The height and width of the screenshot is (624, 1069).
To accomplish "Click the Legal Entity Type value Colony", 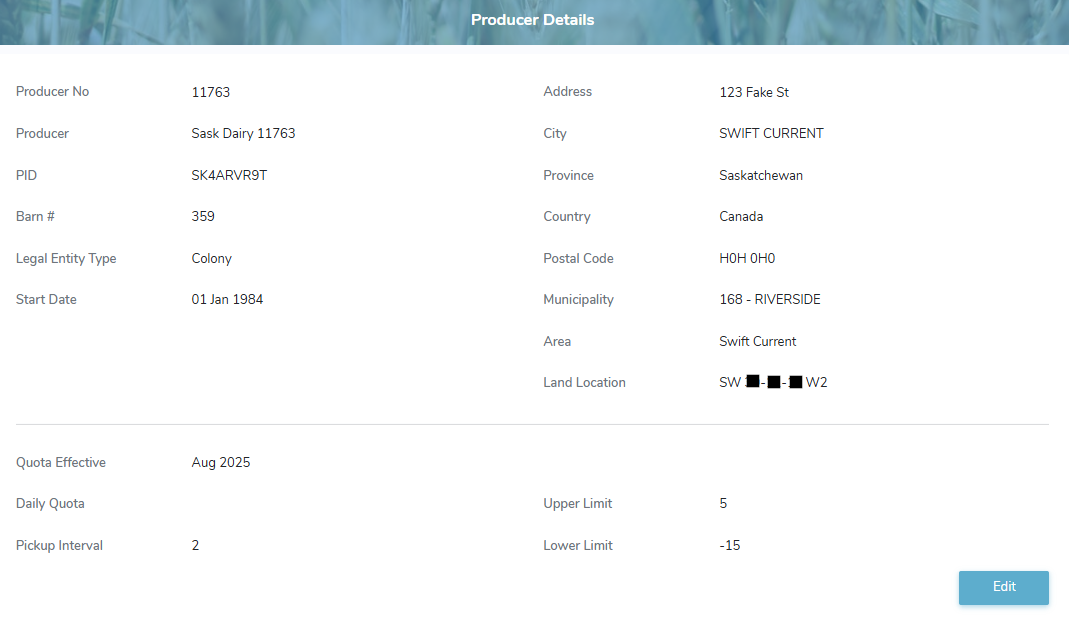I will 211,258.
